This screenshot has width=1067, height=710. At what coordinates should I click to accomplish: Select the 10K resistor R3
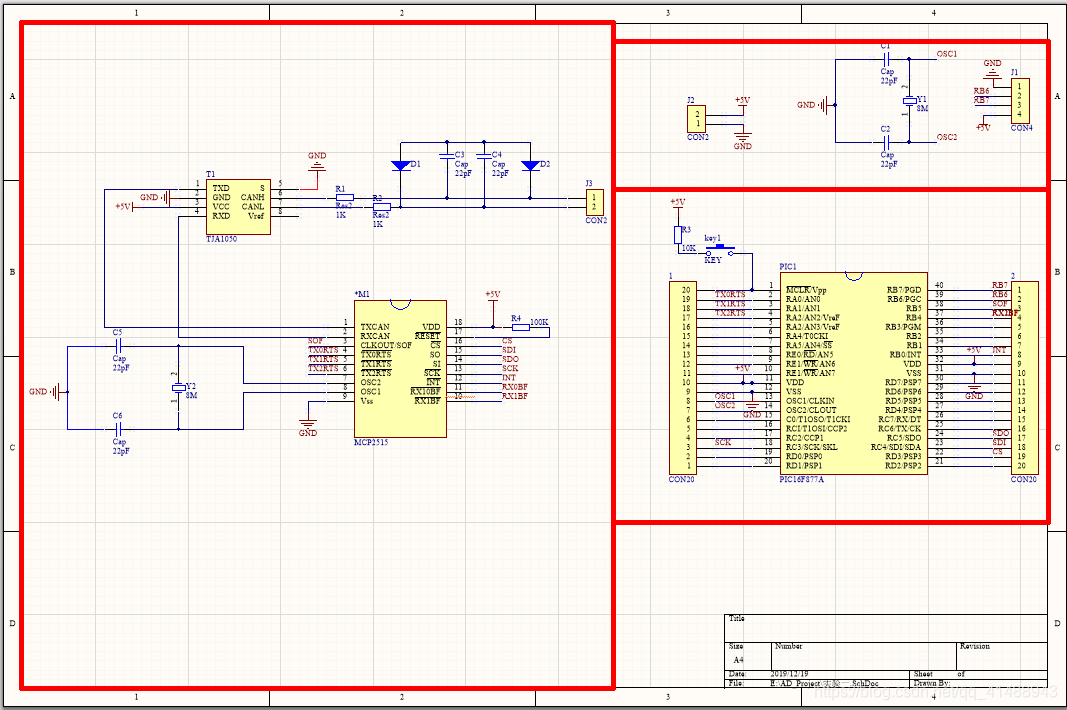(678, 235)
